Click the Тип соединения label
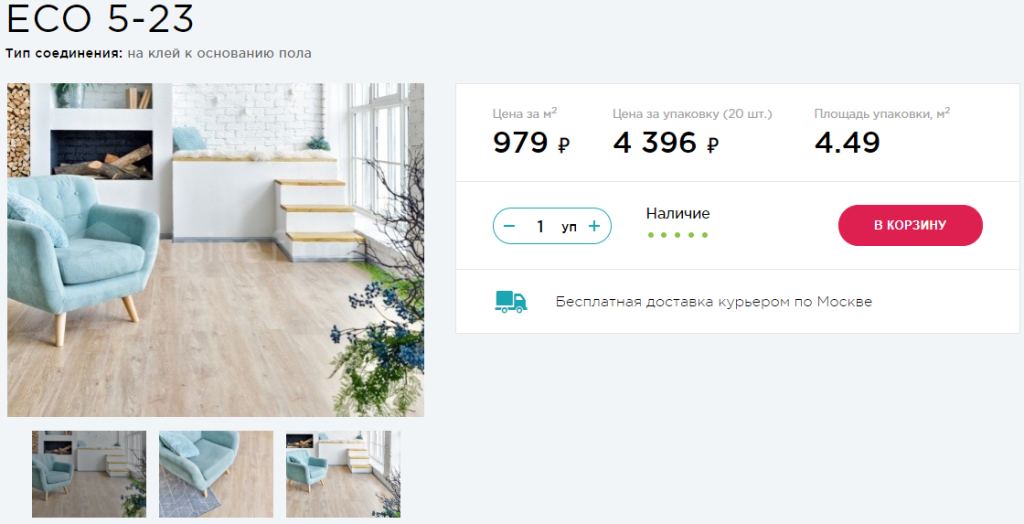Image resolution: width=1024 pixels, height=524 pixels. click(64, 54)
